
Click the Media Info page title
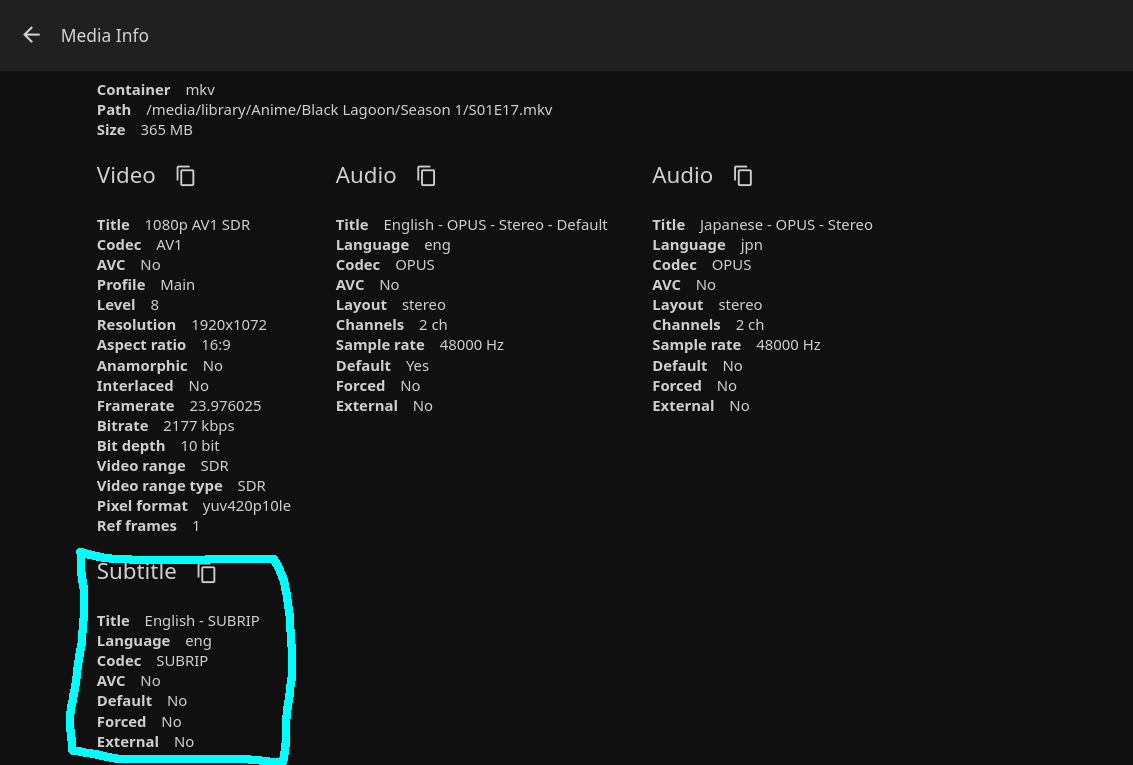click(x=104, y=35)
